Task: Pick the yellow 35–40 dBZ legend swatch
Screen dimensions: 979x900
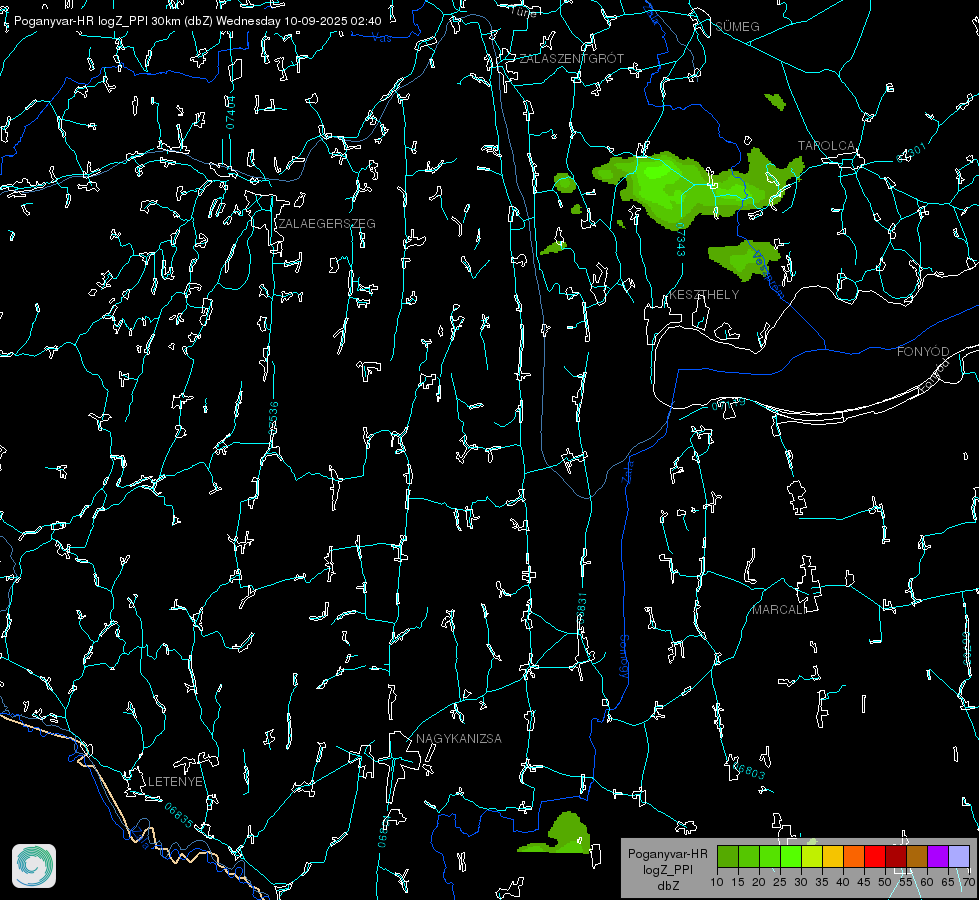Action: (x=833, y=856)
